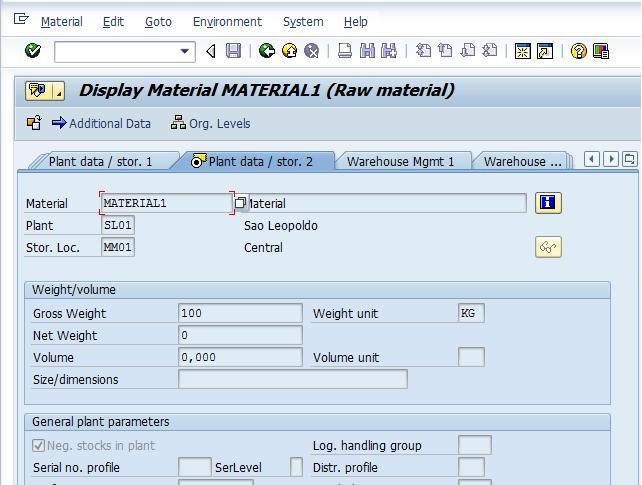Click the Org. Levels button
This screenshot has width=642, height=485.
210,124
